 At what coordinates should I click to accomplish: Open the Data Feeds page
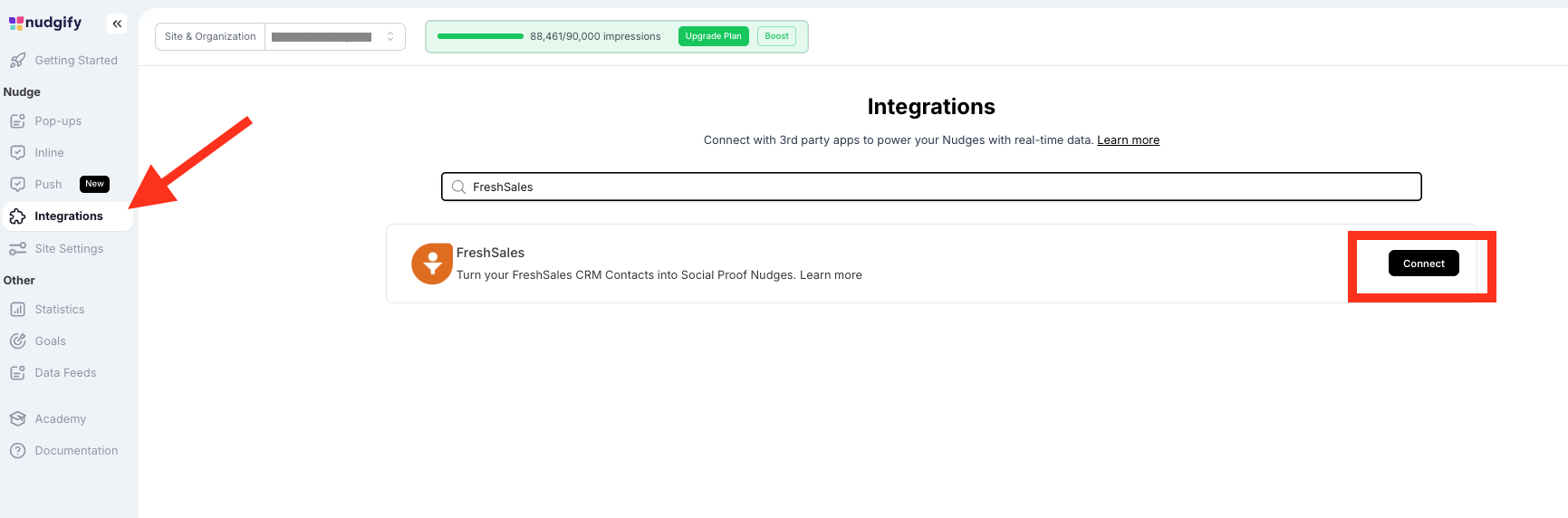coord(67,373)
